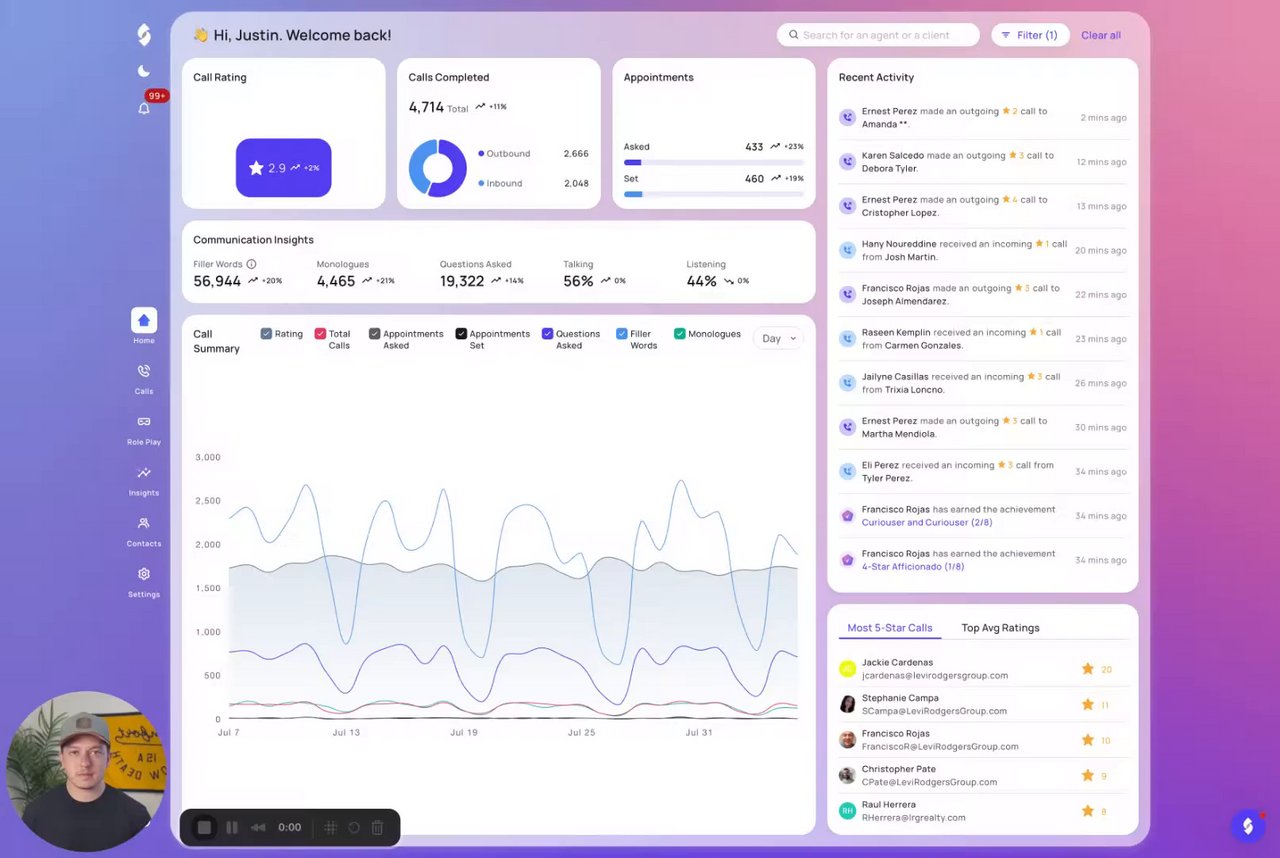Open the Contacts sidebar icon

point(144,523)
